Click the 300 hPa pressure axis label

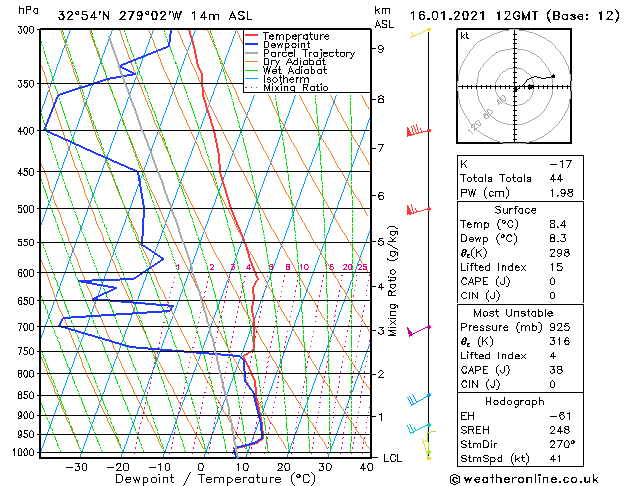coord(28,30)
